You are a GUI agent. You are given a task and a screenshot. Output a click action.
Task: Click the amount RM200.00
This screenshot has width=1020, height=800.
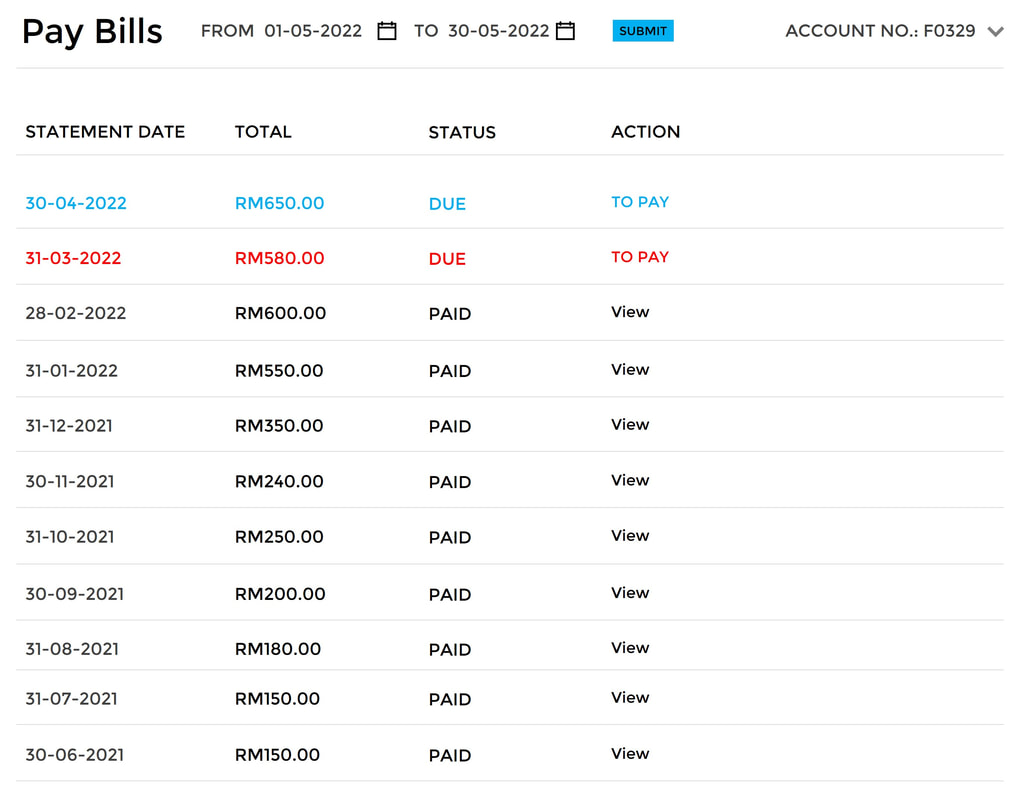280,594
